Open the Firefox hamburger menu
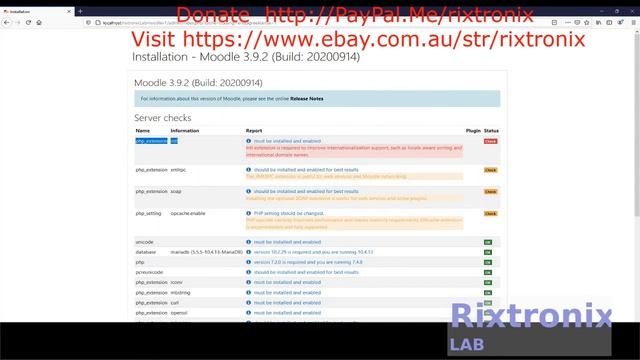The image size is (640, 360). 633,22
